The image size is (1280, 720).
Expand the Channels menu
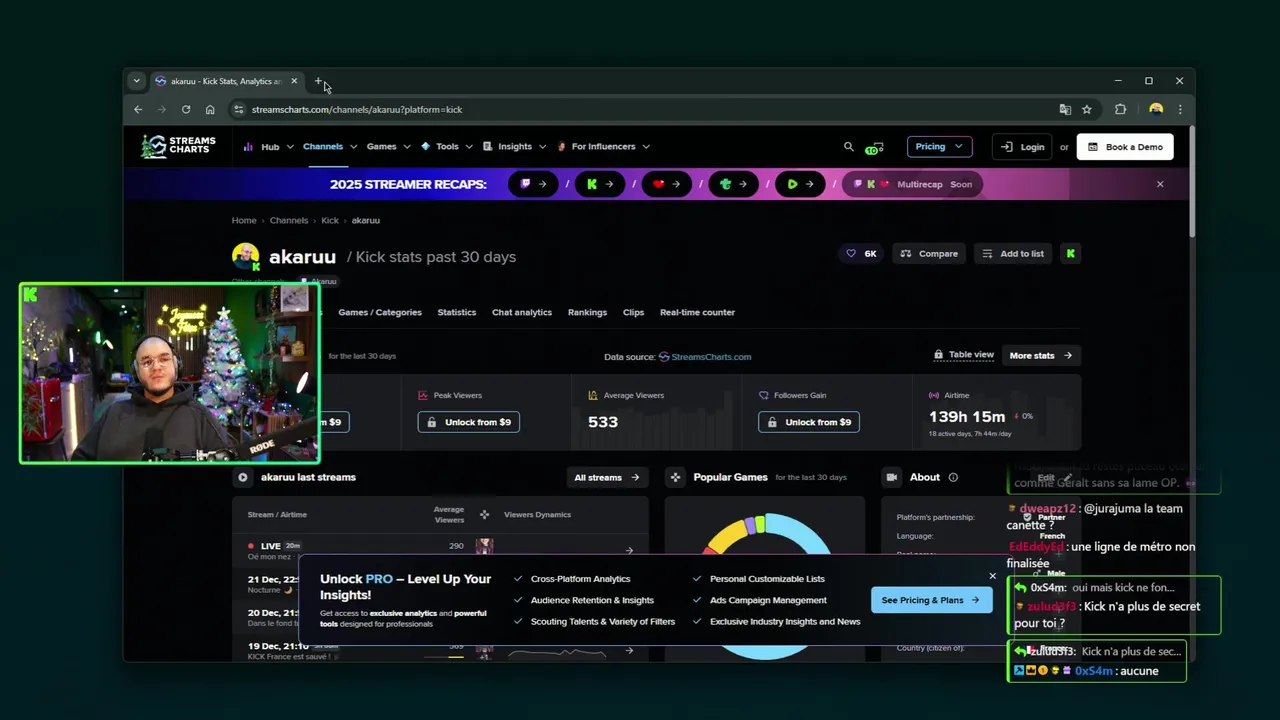coord(330,147)
